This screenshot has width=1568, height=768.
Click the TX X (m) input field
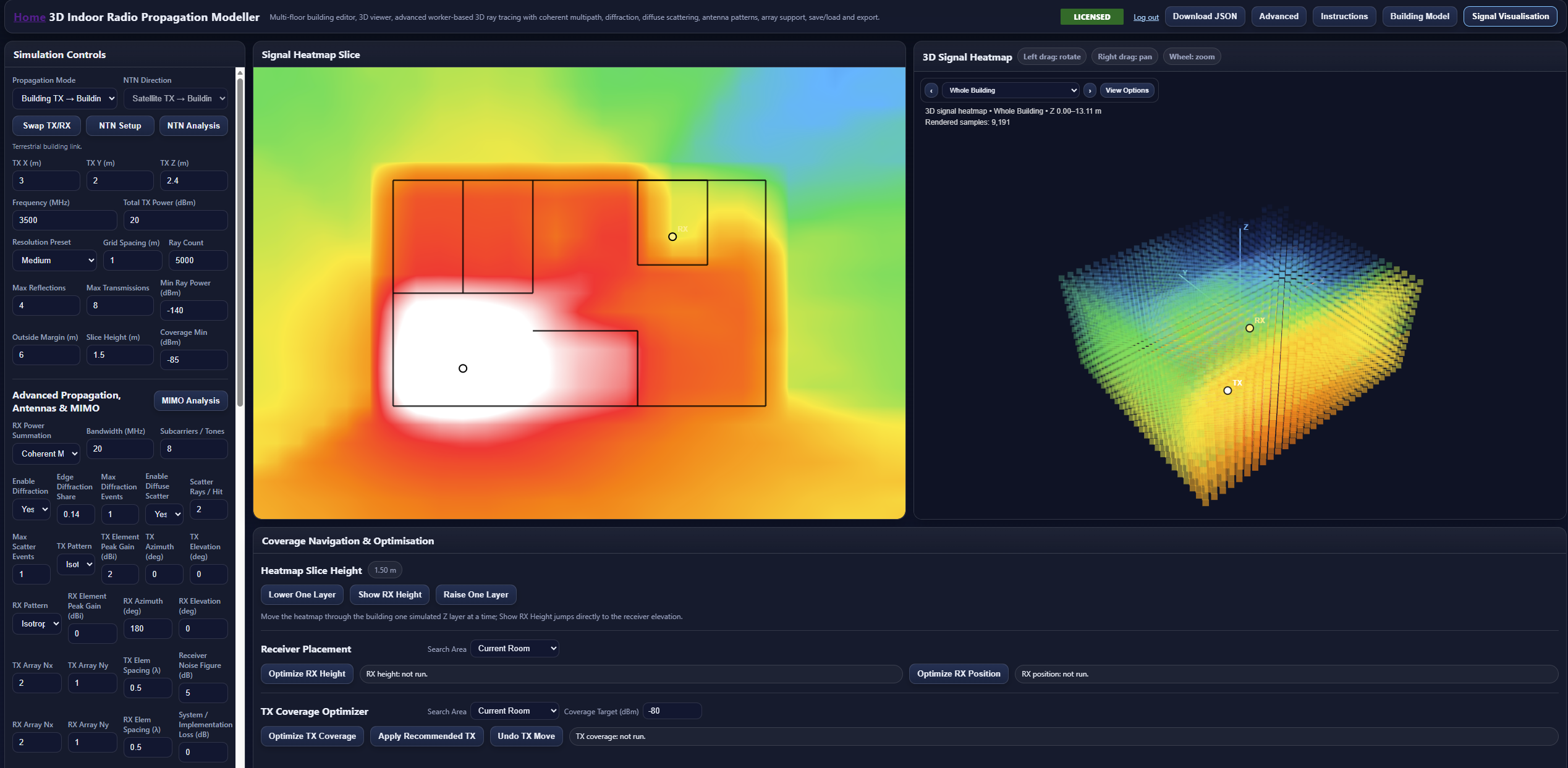click(46, 180)
